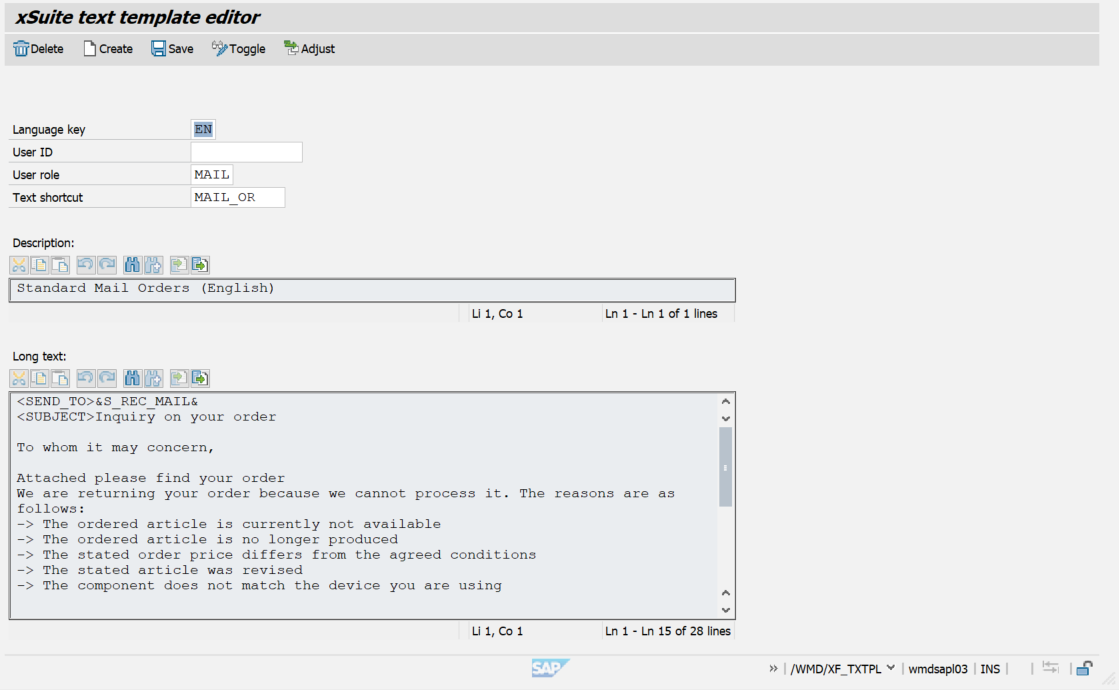Save the text template
Image resolution: width=1119 pixels, height=690 pixels.
pyautogui.click(x=172, y=49)
